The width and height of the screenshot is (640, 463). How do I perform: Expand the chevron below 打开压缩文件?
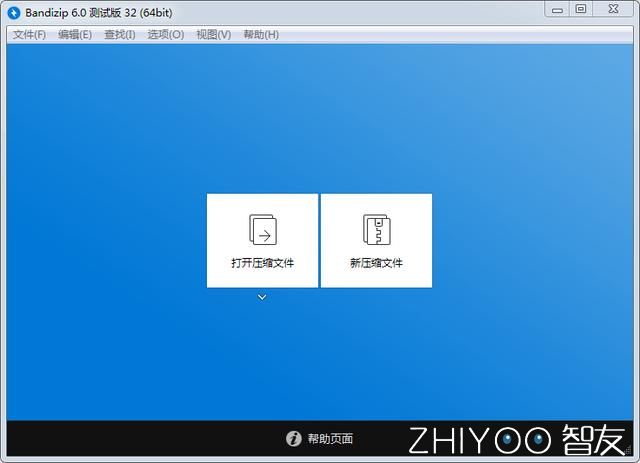point(262,297)
